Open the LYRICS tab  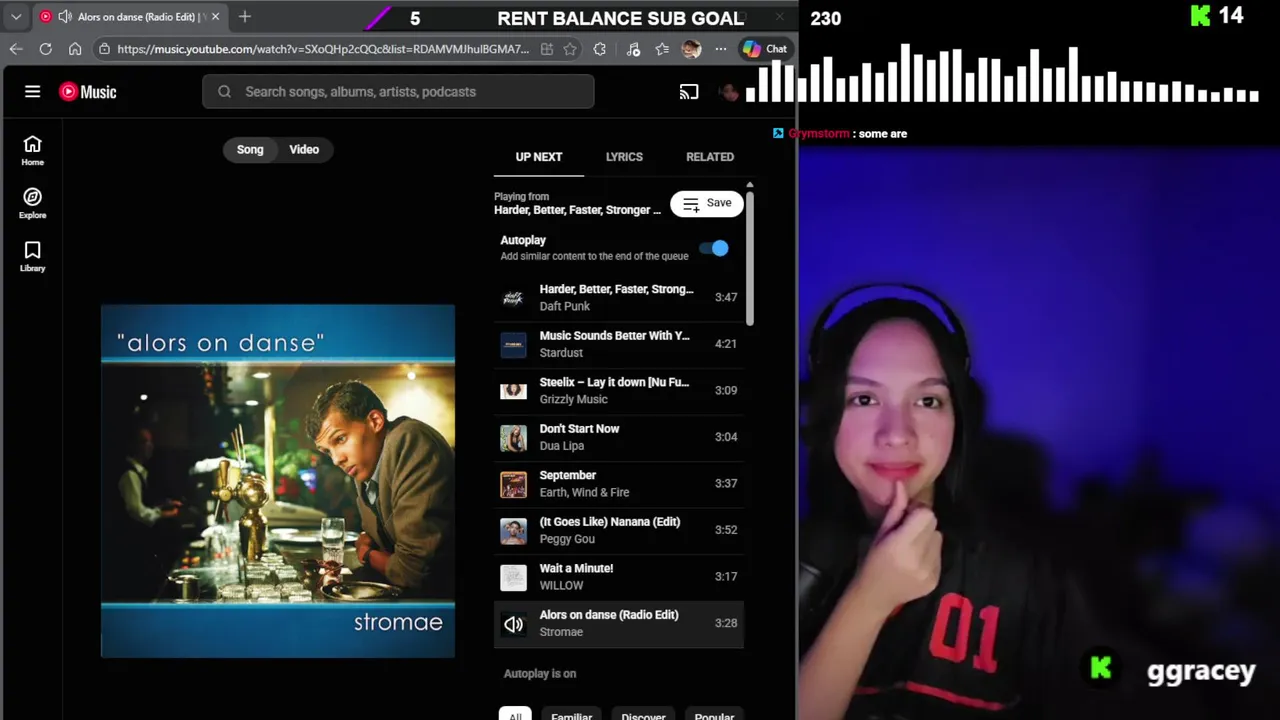(624, 157)
